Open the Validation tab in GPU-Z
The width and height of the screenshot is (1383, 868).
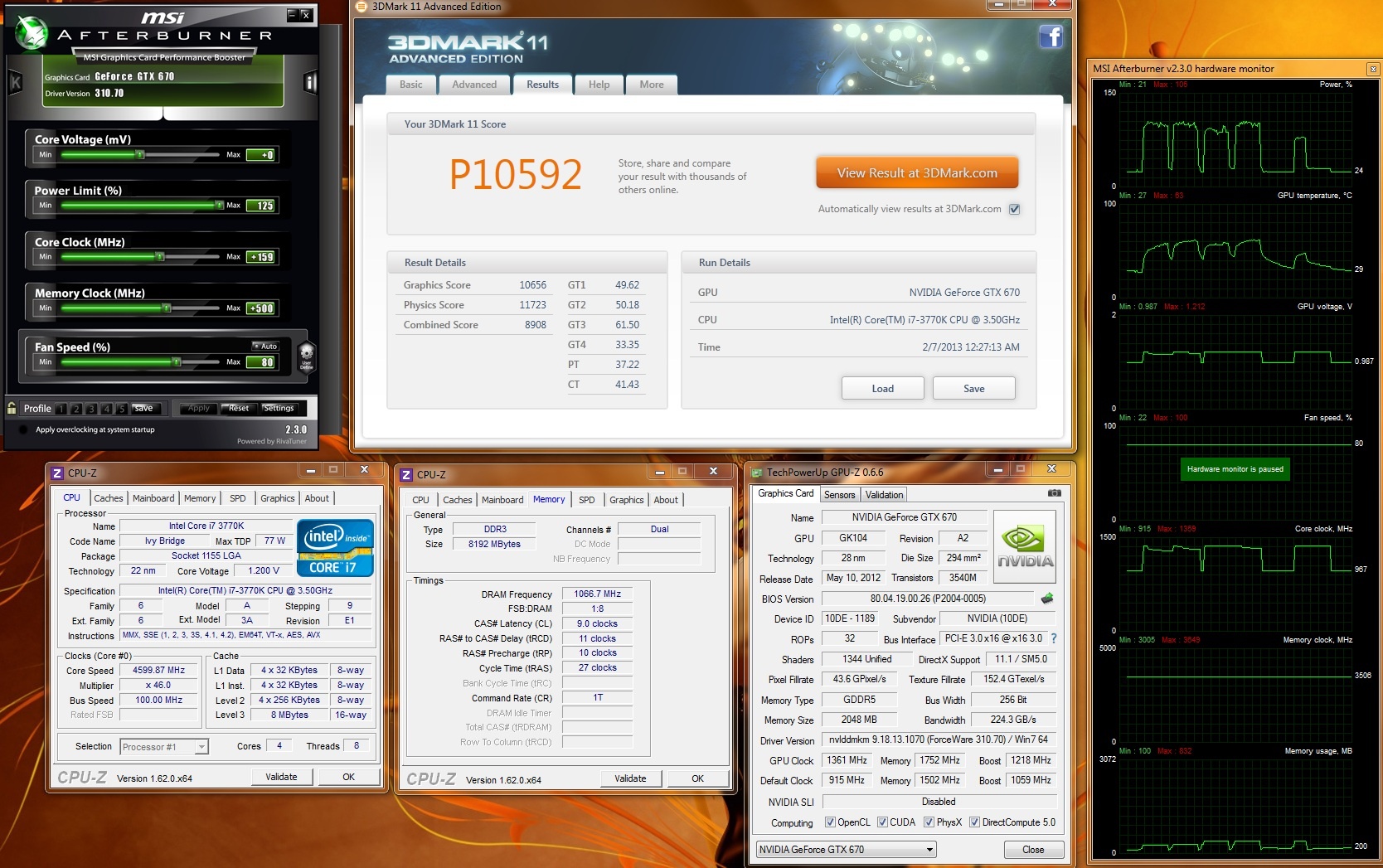click(x=884, y=495)
